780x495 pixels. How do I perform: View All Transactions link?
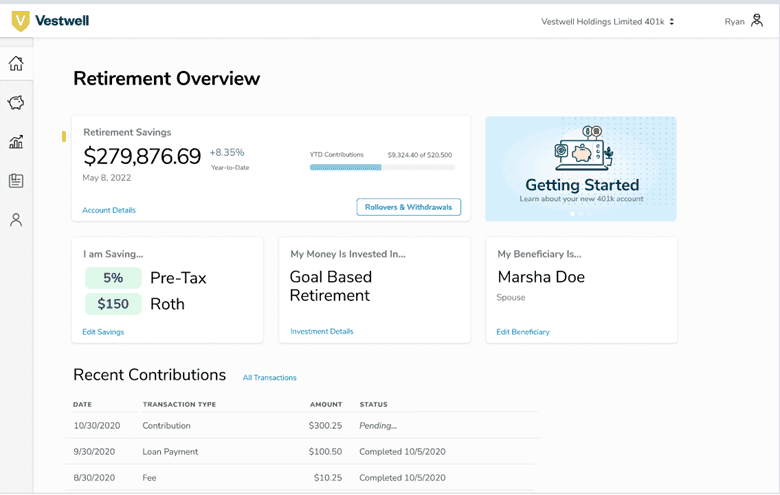coord(269,377)
